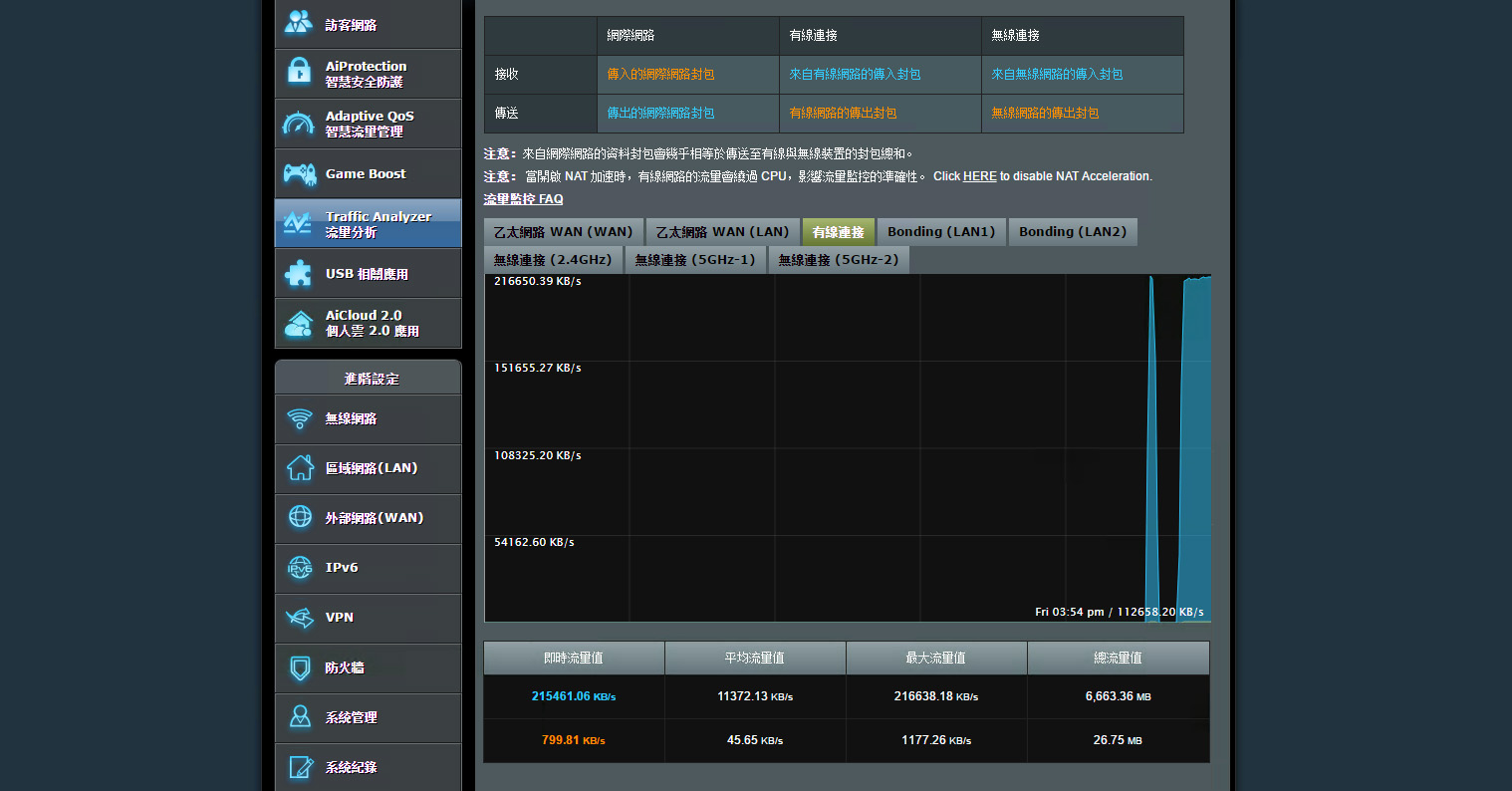Open the USB 相關應用 puzzle icon

click(298, 273)
